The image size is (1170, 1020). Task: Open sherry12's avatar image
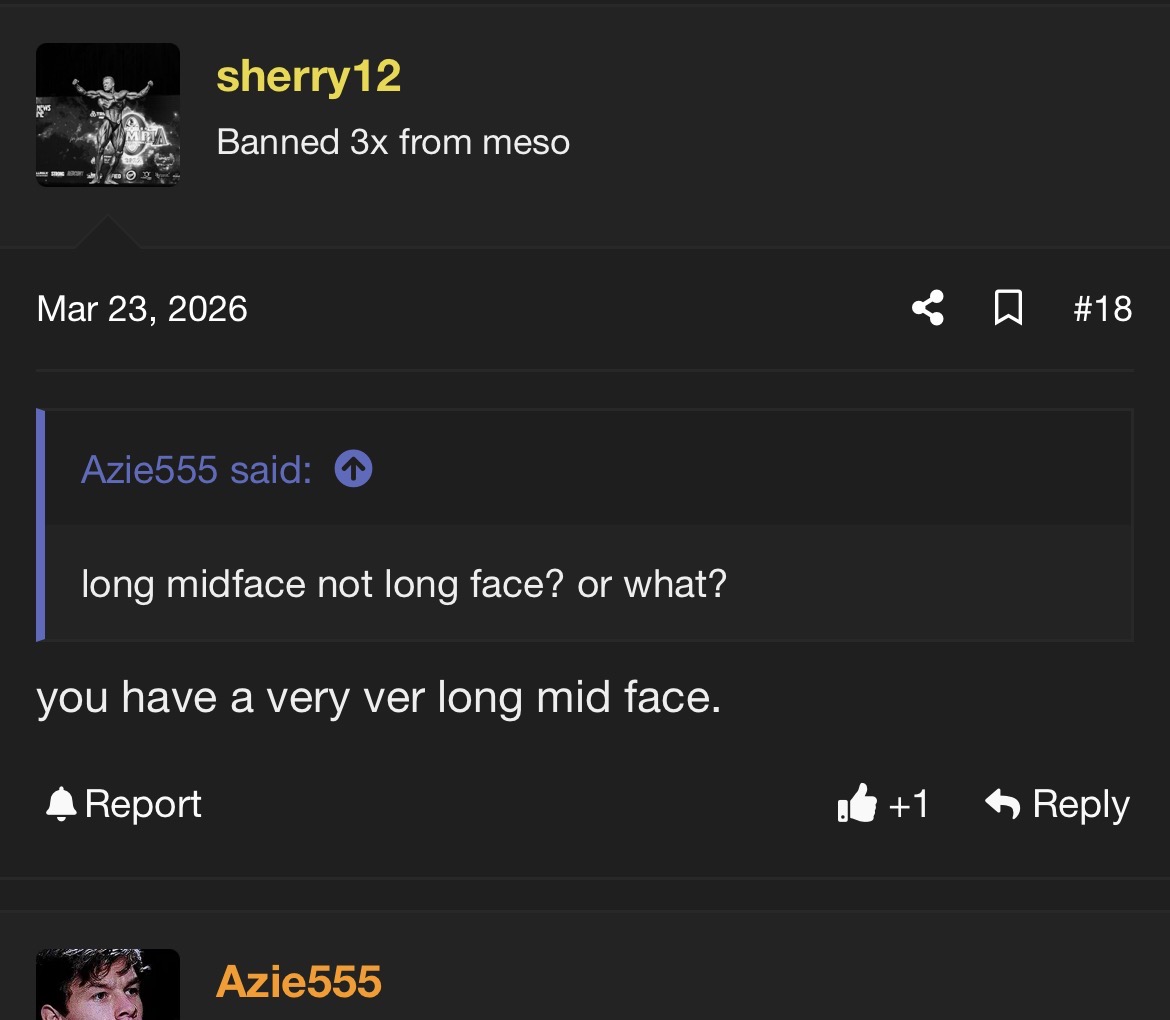coord(108,115)
